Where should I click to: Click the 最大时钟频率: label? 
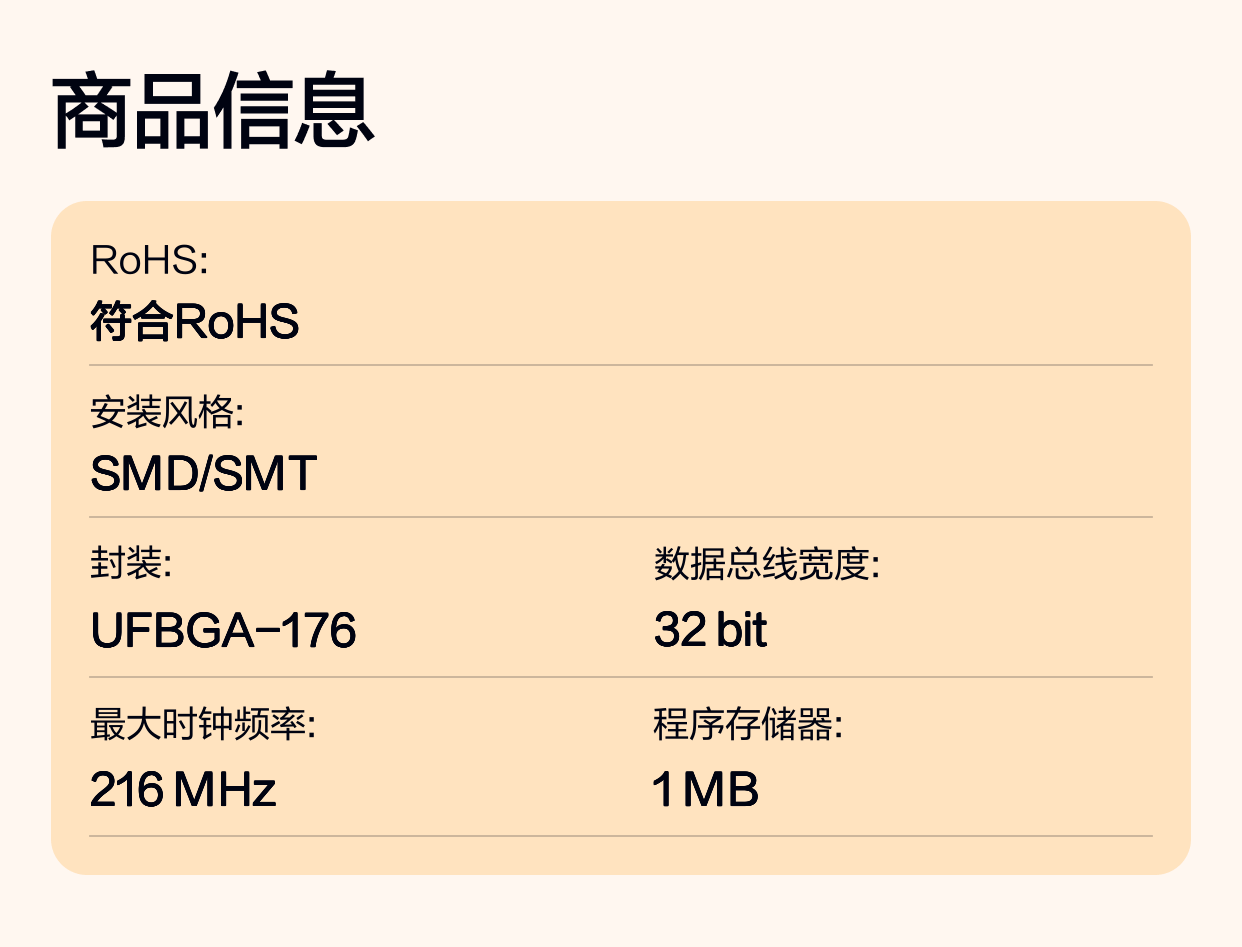click(x=203, y=724)
